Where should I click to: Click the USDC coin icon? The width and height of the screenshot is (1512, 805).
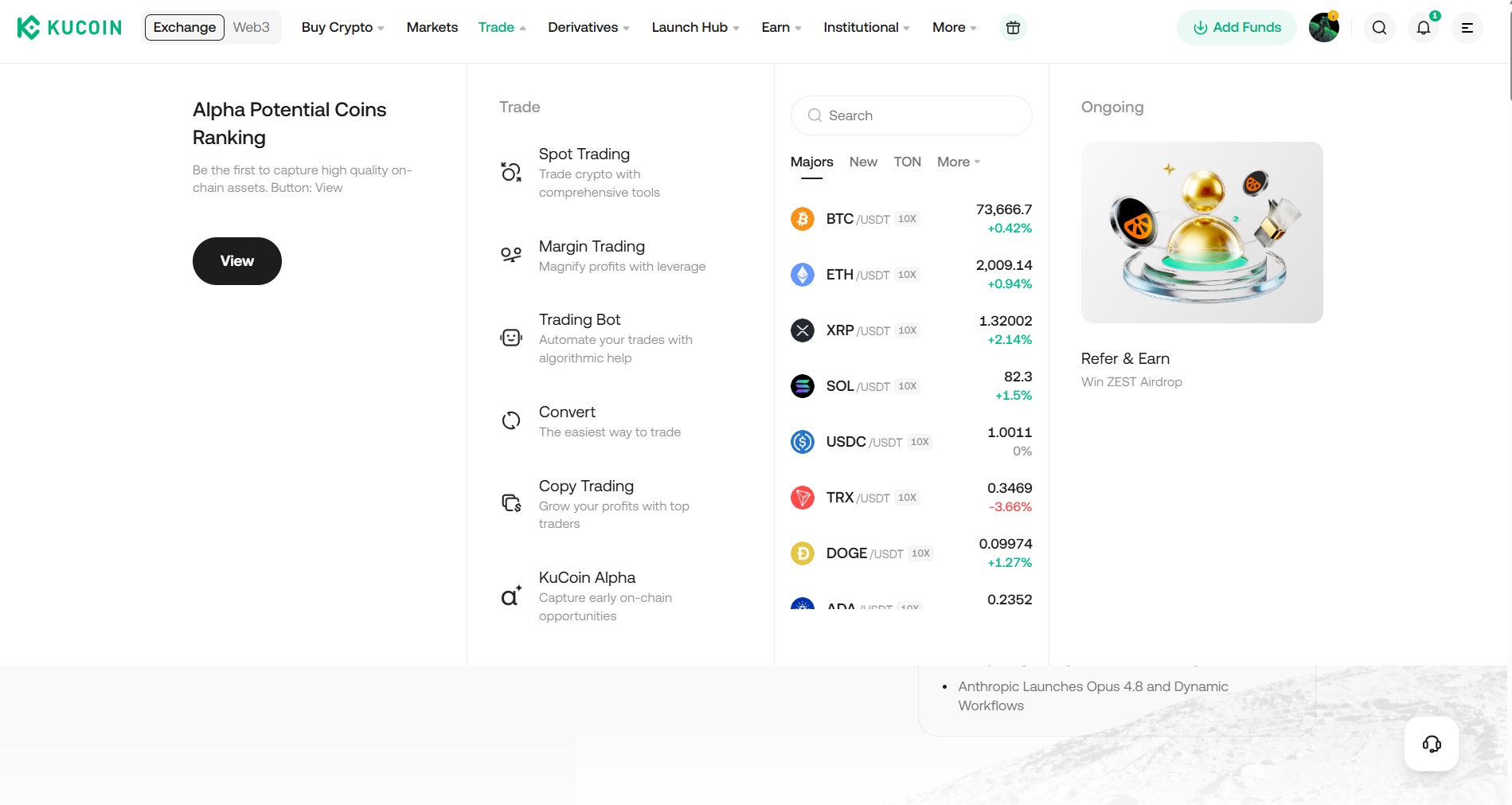tap(803, 442)
